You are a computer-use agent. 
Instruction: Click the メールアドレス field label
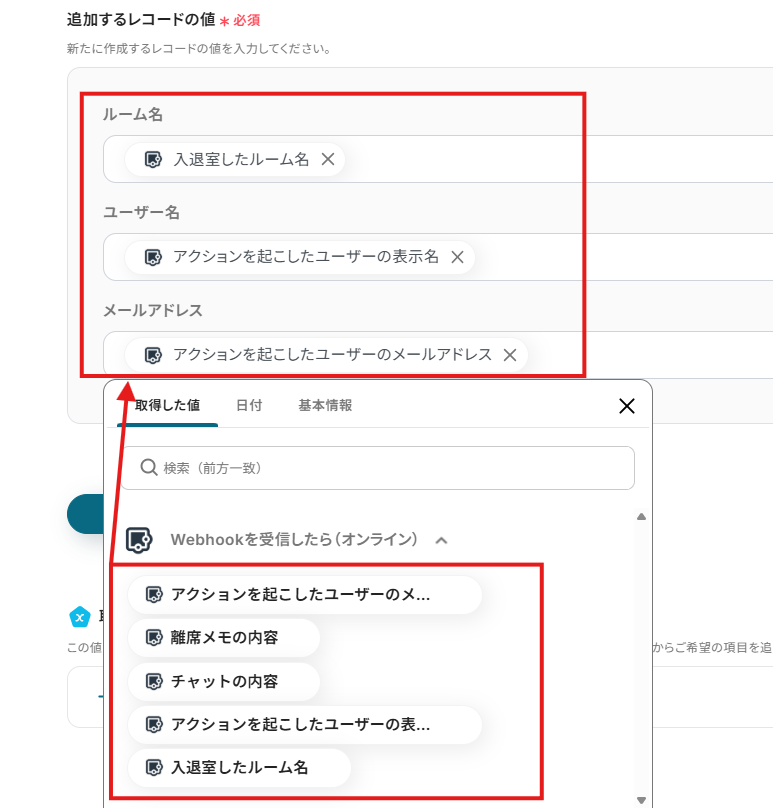(x=153, y=310)
